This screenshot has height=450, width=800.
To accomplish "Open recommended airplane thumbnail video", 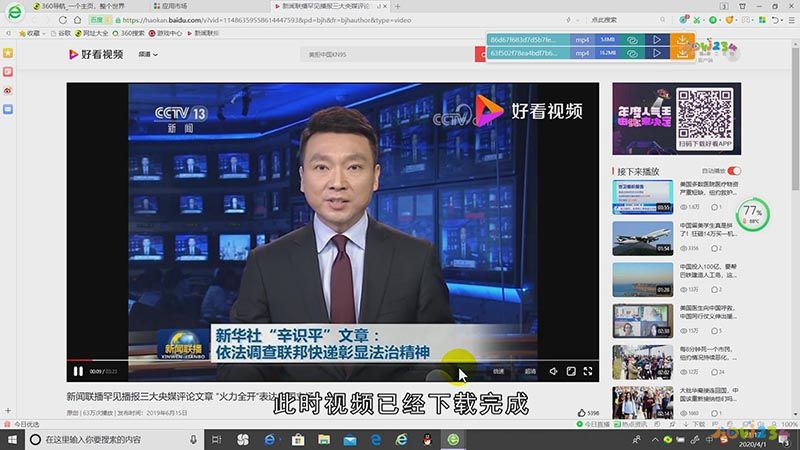I will point(643,238).
